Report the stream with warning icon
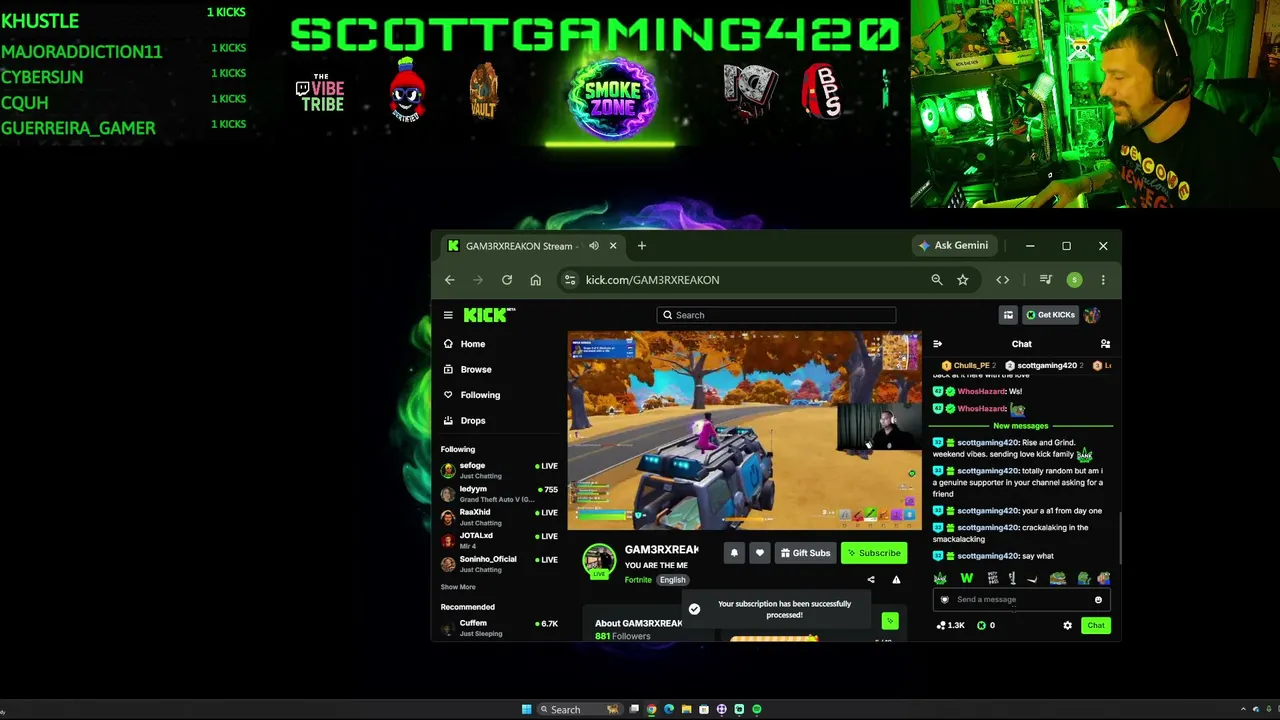Image resolution: width=1280 pixels, height=720 pixels. 896,580
